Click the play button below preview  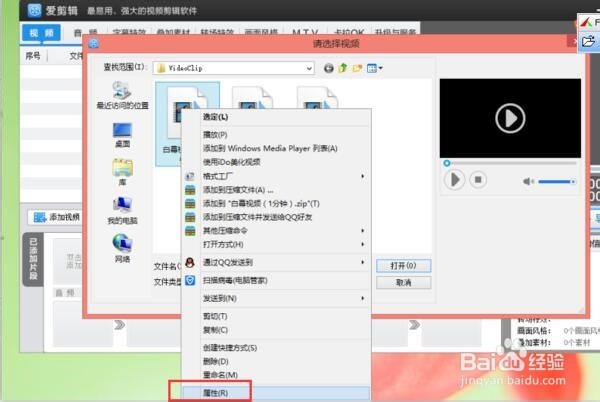[x=455, y=180]
